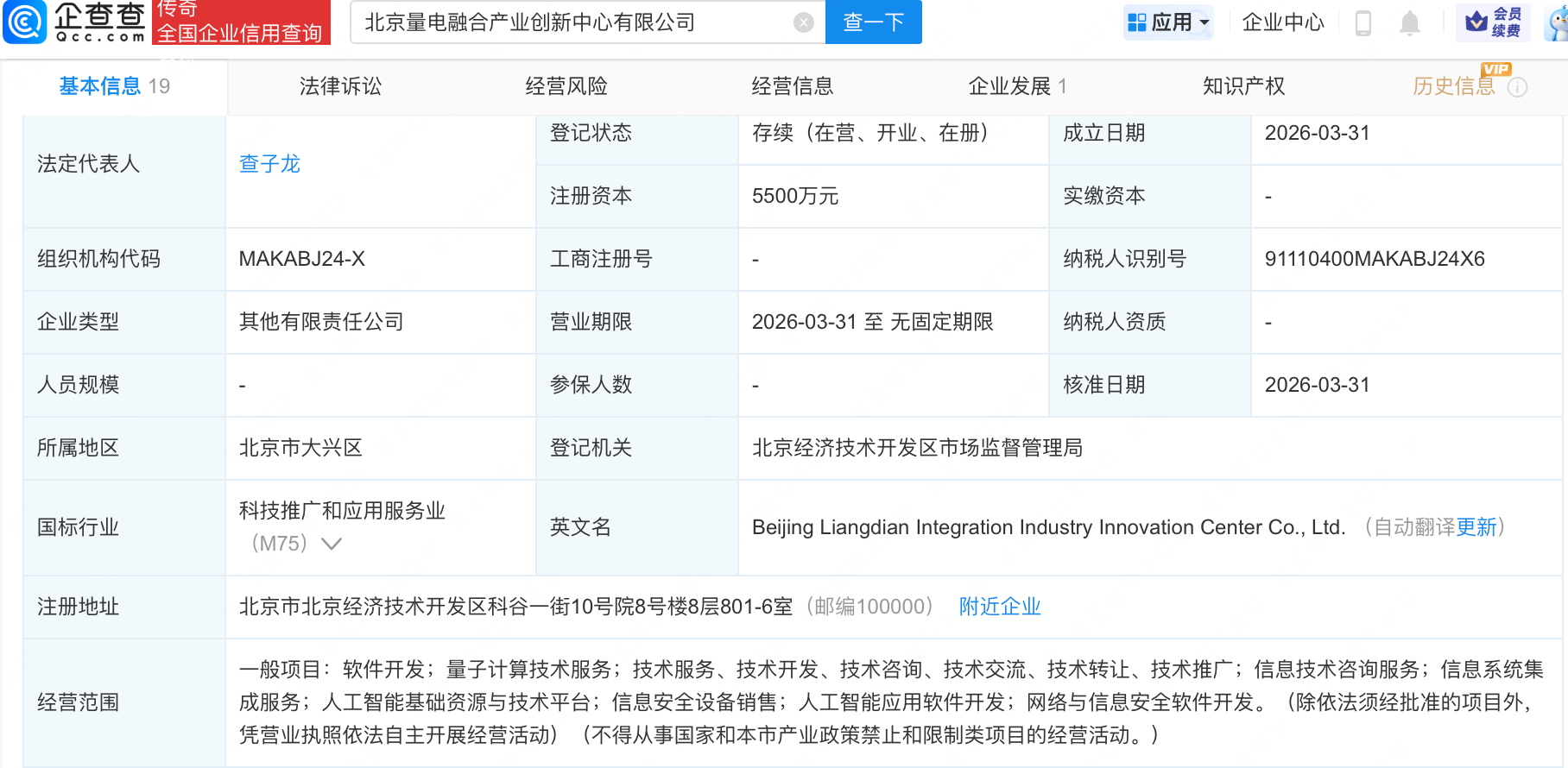Click the penguin avatar icon
Screen dimensions: 1568x768
coord(1558,23)
